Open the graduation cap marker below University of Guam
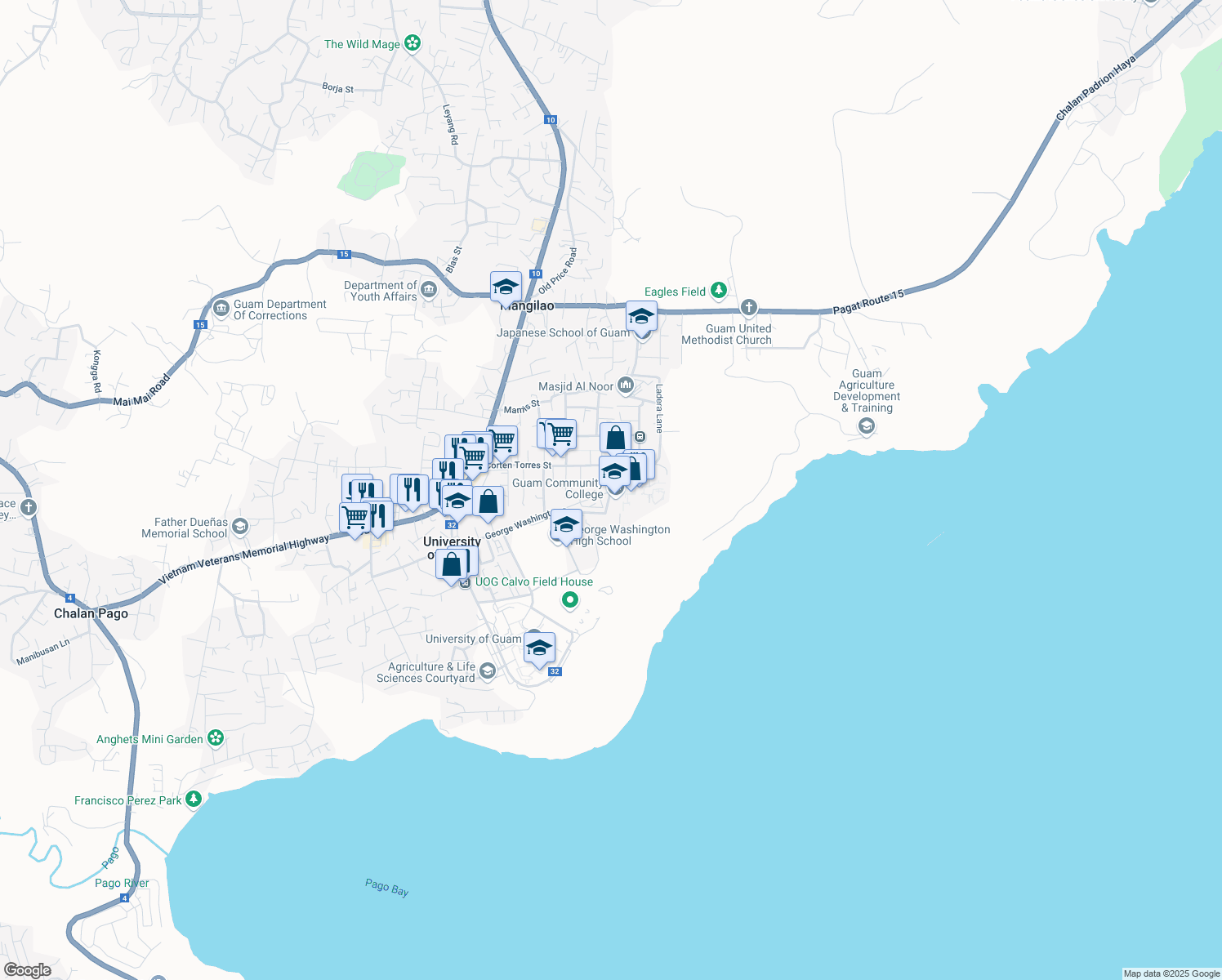The image size is (1222, 980). (538, 648)
